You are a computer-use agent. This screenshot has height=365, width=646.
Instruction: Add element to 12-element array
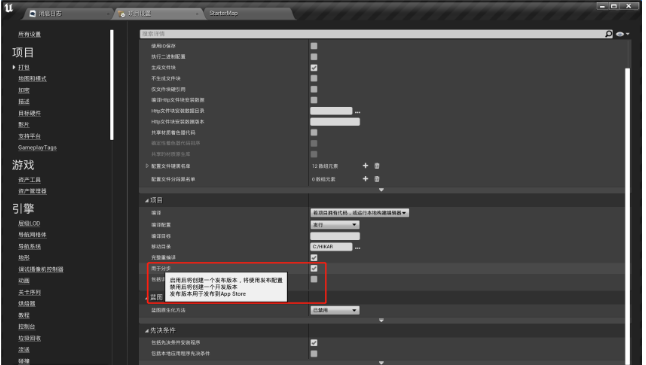point(365,166)
